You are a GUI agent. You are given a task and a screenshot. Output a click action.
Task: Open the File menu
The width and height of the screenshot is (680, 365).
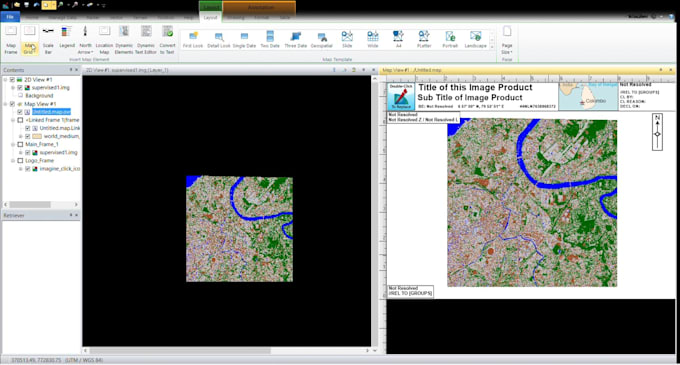(x=10, y=17)
